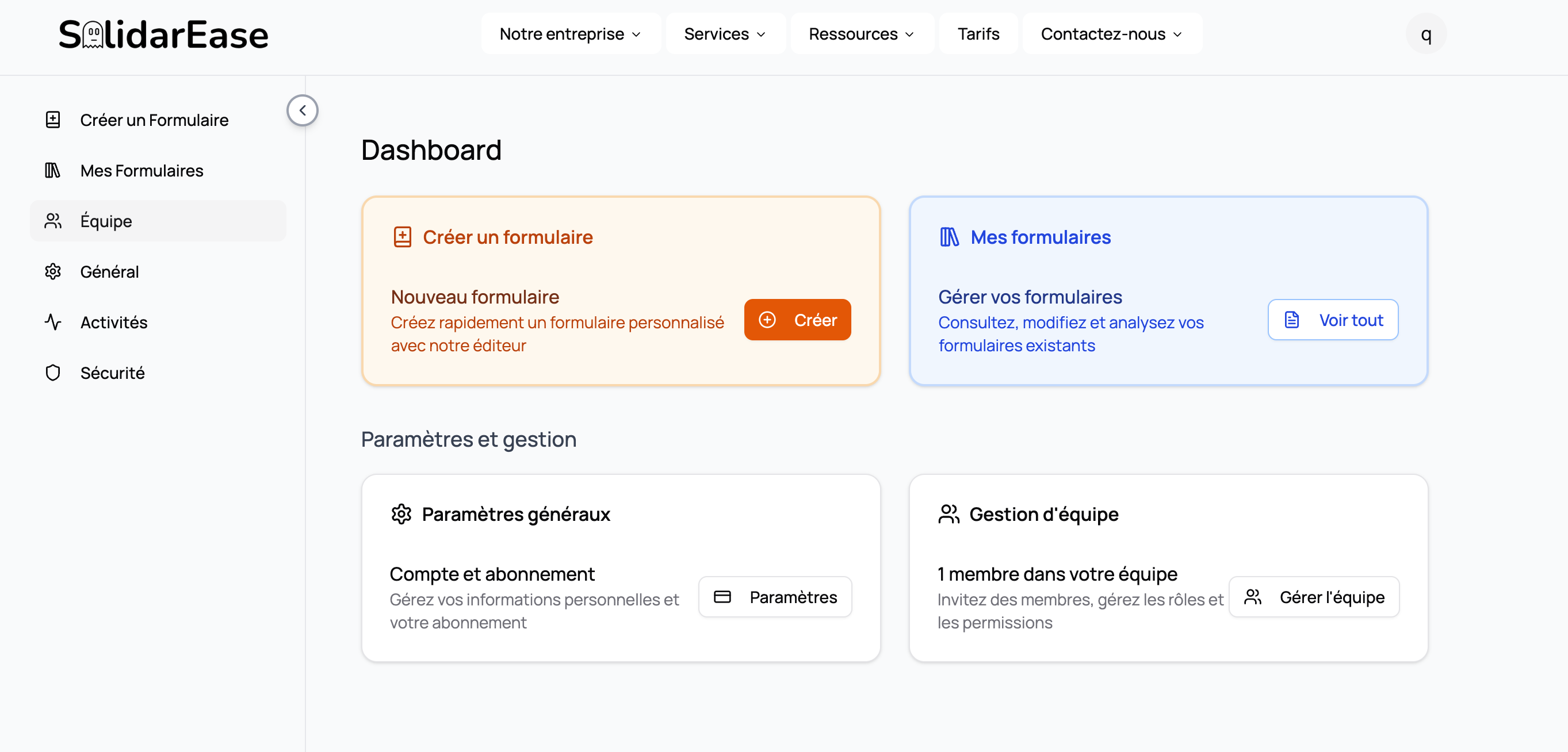Select the Sécurité shield icon
This screenshot has width=1568, height=752.
(x=53, y=373)
